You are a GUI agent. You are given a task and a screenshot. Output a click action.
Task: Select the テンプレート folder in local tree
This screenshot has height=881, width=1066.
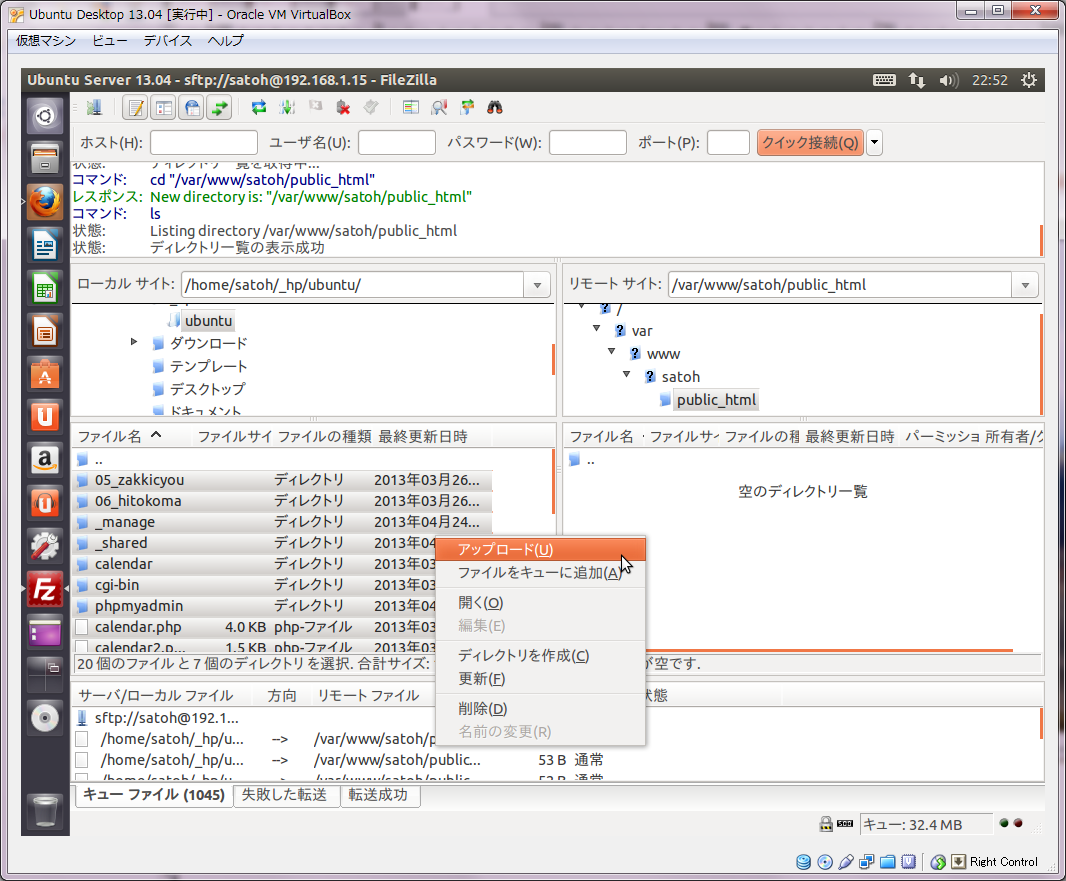pos(208,366)
